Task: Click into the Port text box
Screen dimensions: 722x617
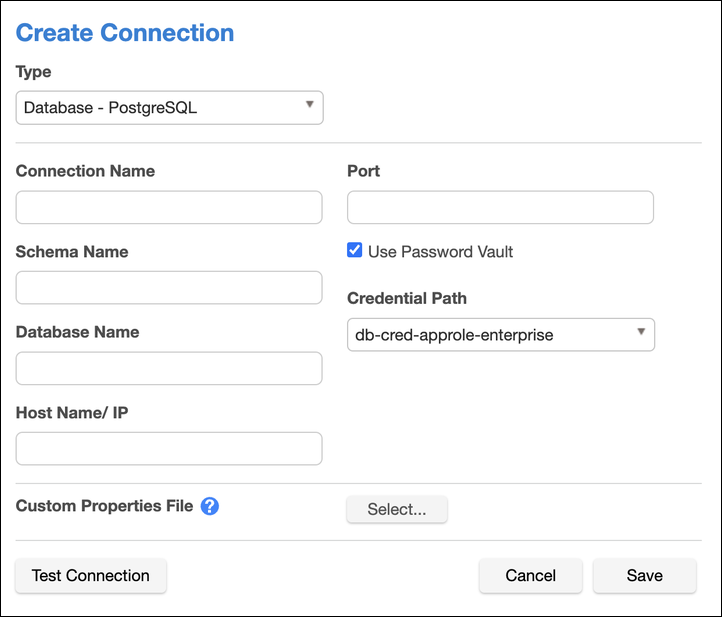Action: pyautogui.click(x=500, y=208)
